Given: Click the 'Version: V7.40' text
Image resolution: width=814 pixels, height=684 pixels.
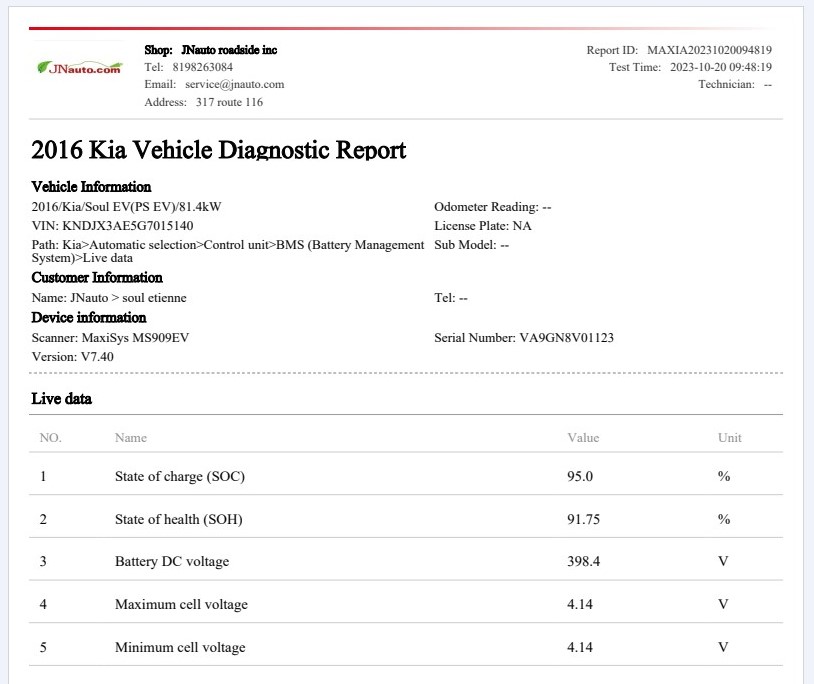Looking at the screenshot, I should point(73,357).
